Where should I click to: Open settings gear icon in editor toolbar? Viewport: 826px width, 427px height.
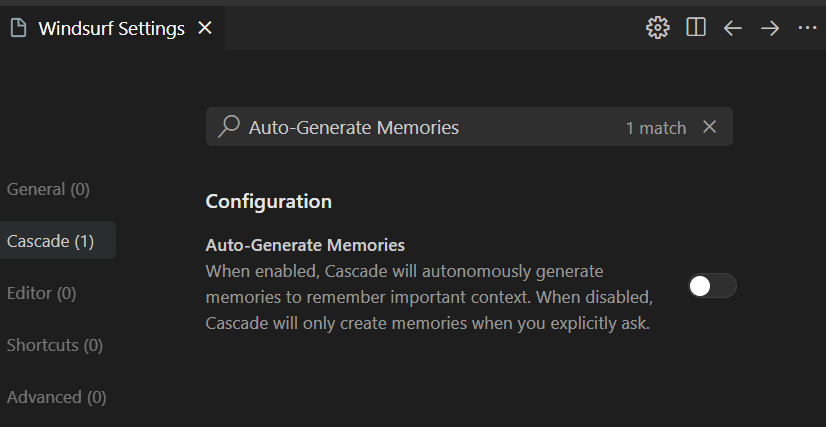click(x=657, y=27)
